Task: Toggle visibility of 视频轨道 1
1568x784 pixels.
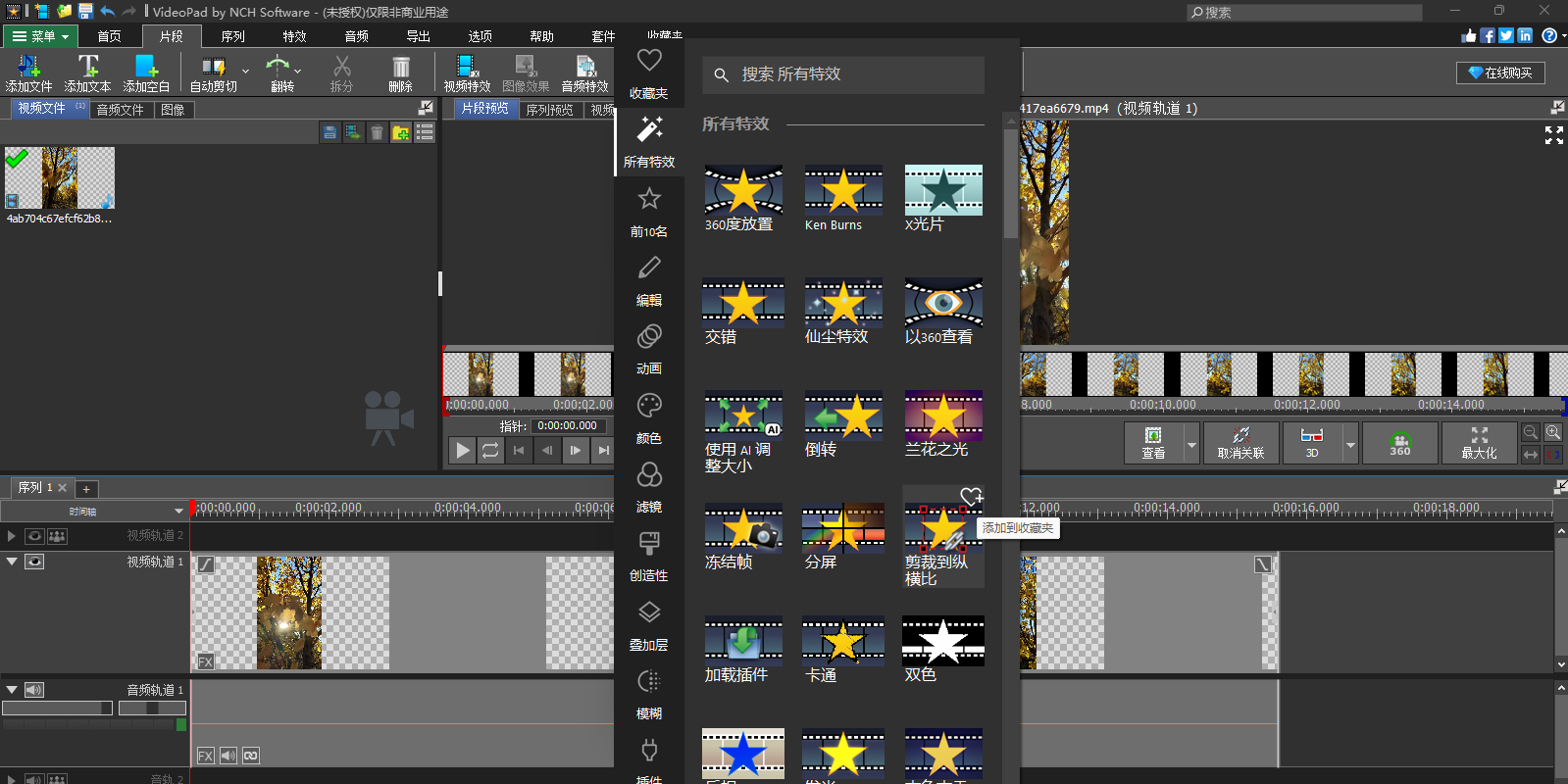Action: [x=34, y=562]
